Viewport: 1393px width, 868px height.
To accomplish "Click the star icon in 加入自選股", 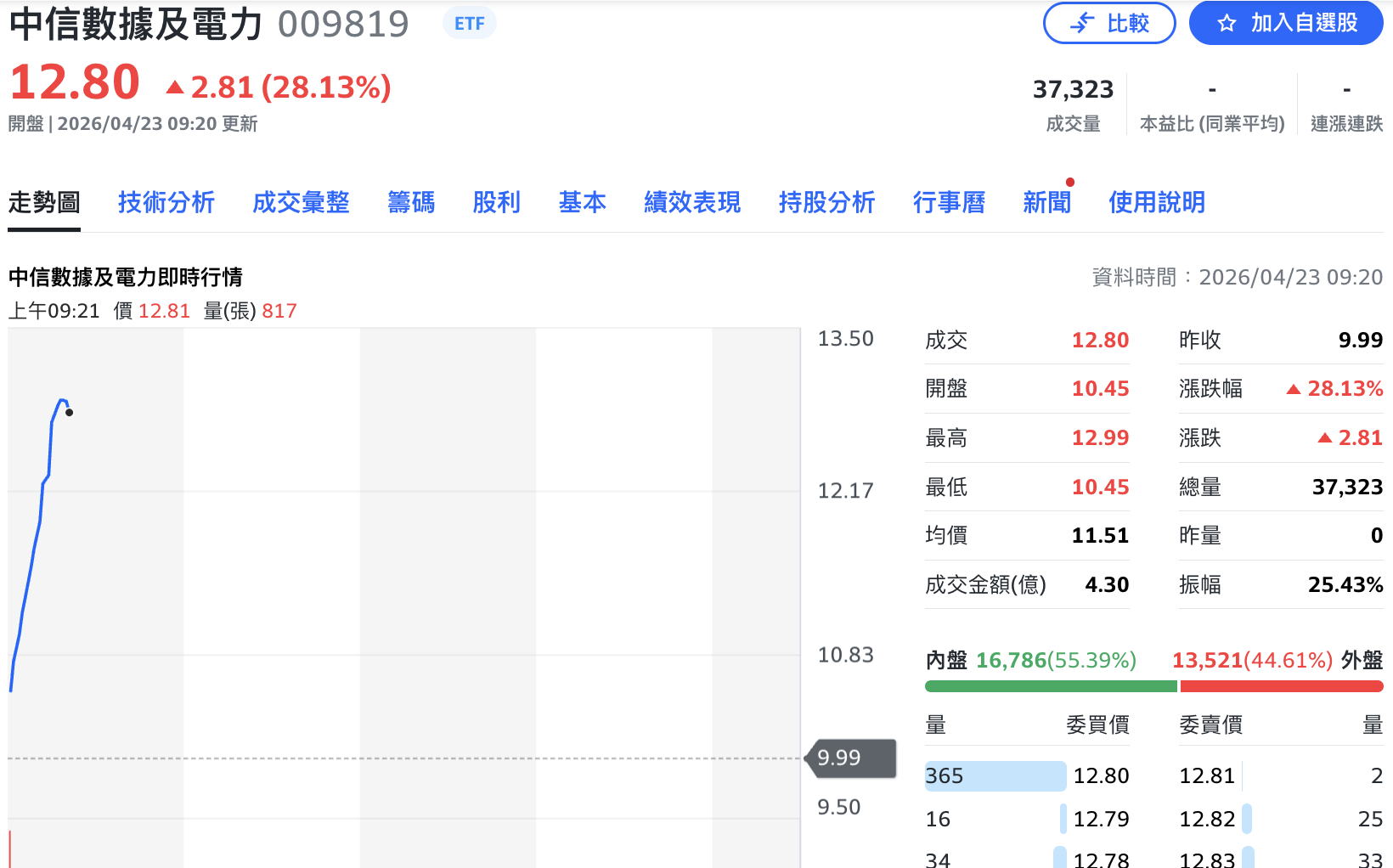I will pyautogui.click(x=1227, y=24).
